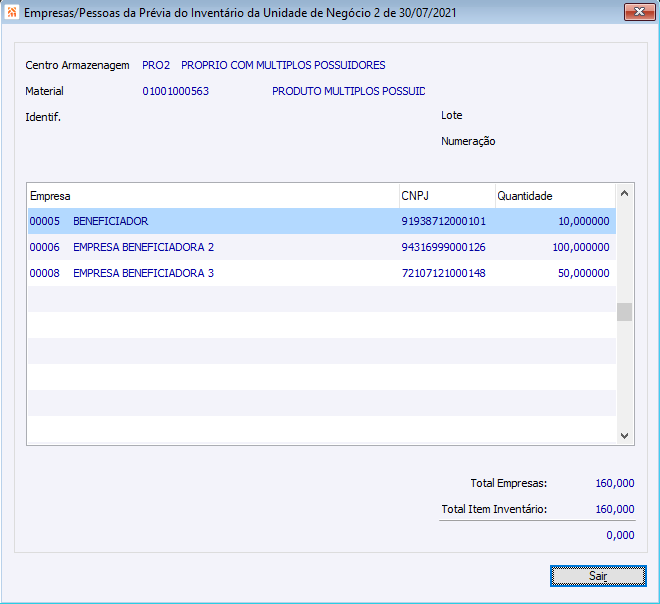Click quantity 10,000000
Viewport: 660px width, 604px height.
pos(584,221)
